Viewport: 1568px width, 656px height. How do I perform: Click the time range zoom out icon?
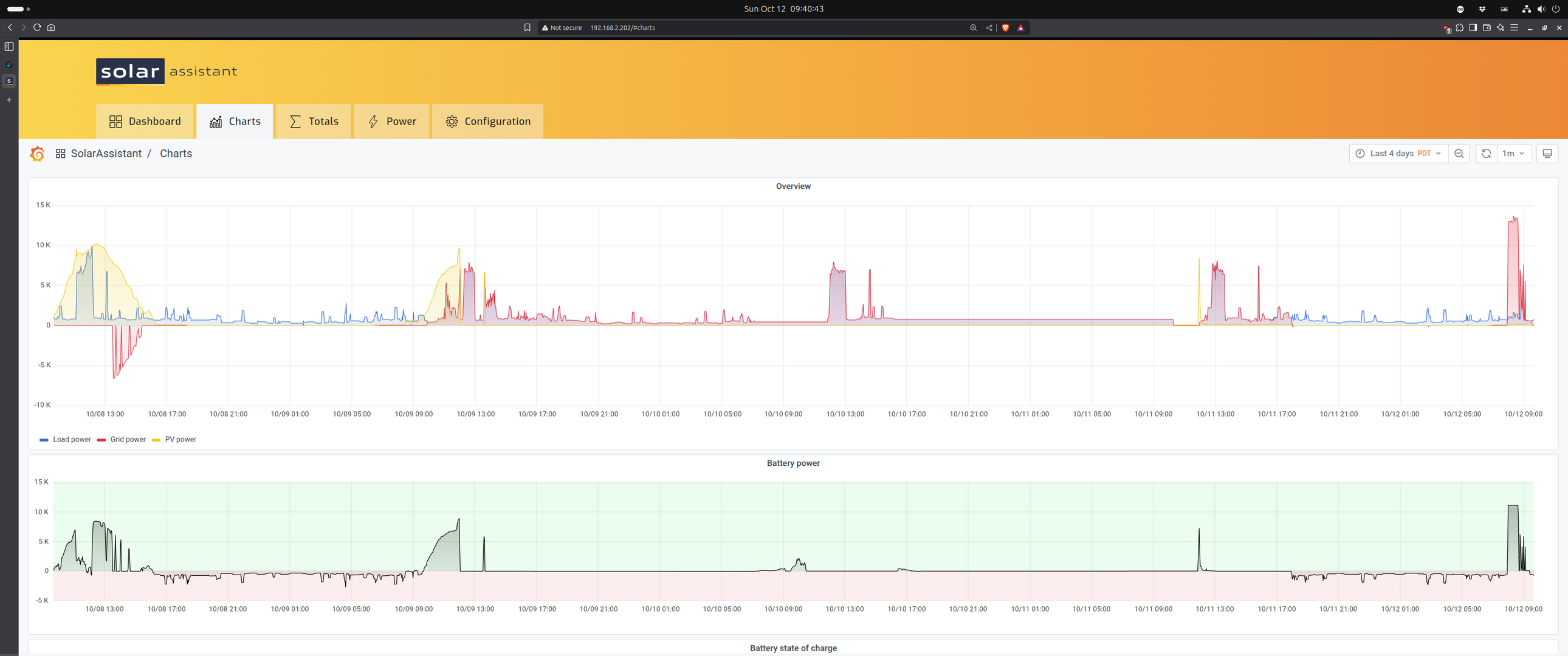pyautogui.click(x=1459, y=153)
